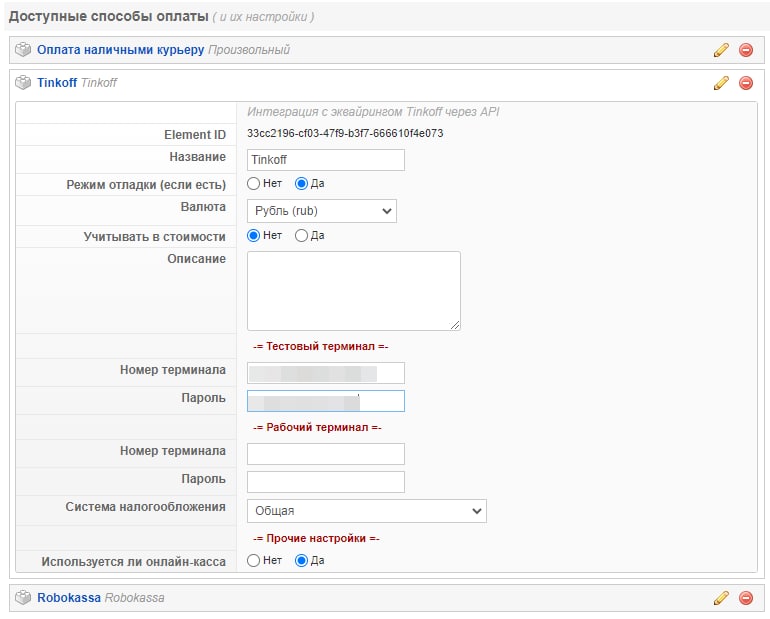Open the Оплата наличными курьеру payment link
Screen dimensions: 770x619
(120, 50)
